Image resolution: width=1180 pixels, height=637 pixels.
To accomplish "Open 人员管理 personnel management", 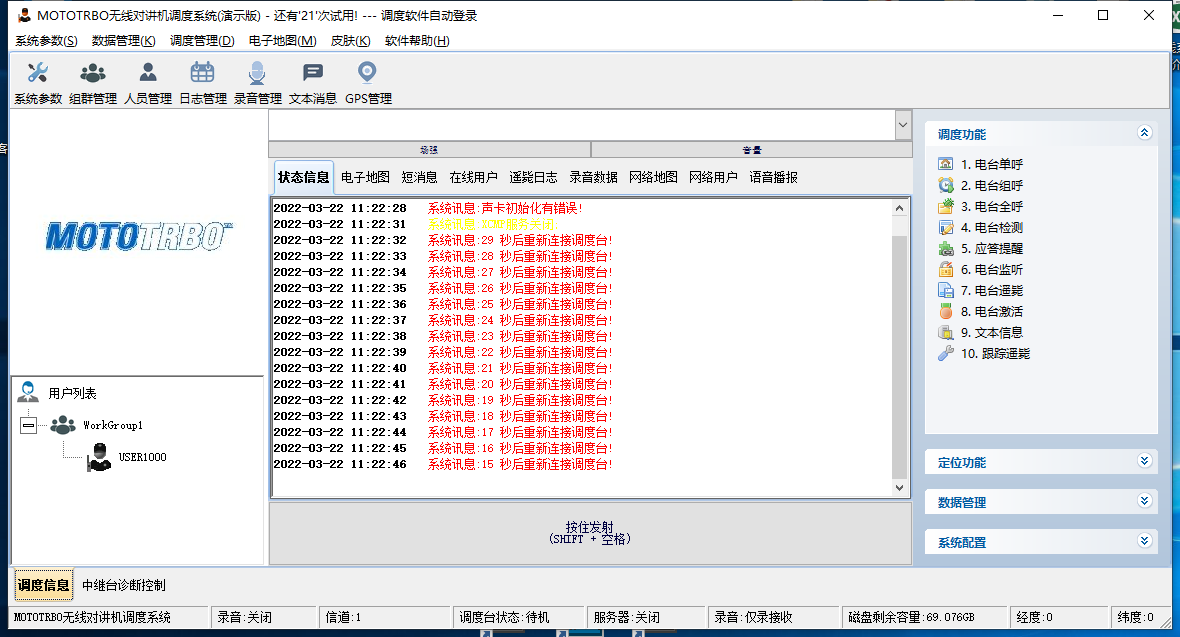I will pyautogui.click(x=148, y=83).
